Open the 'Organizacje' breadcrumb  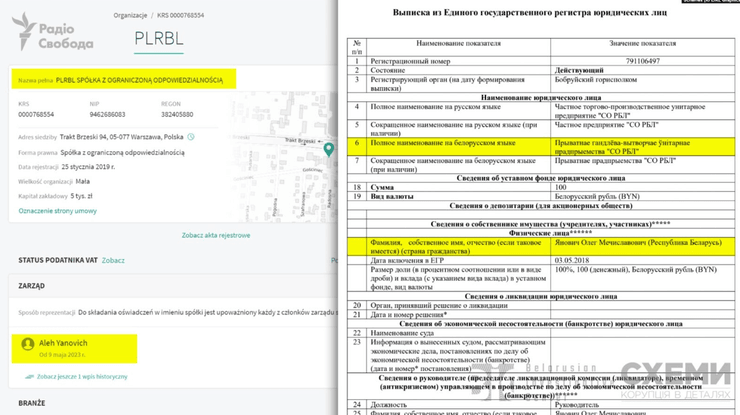(x=131, y=15)
